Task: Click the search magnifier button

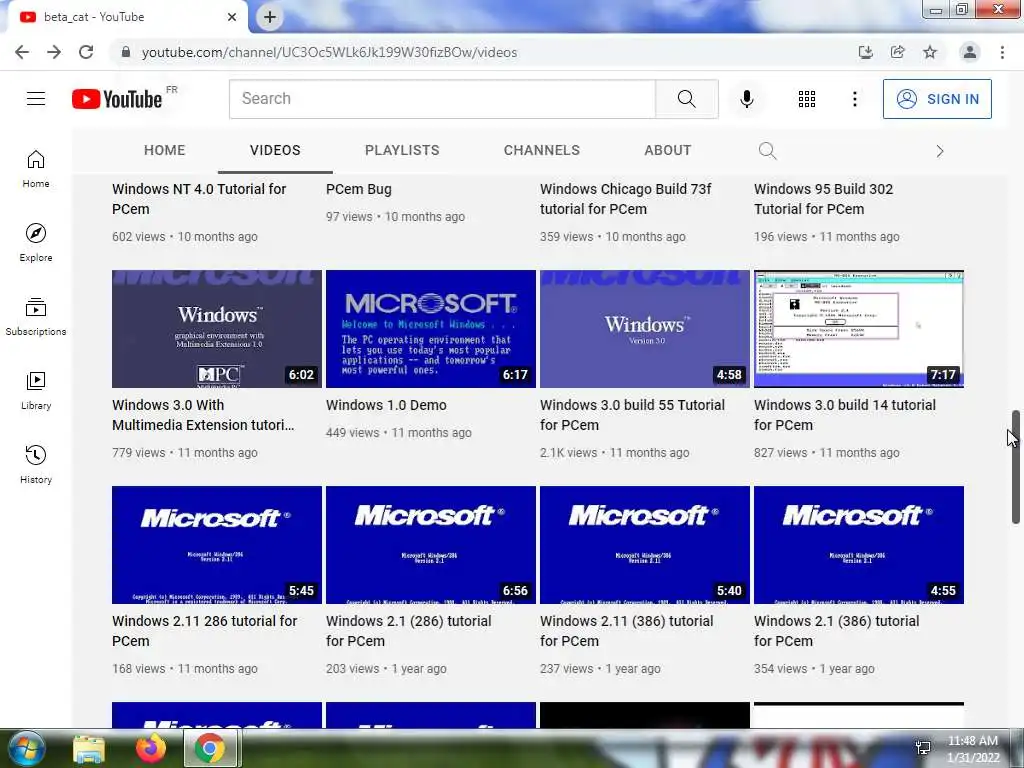Action: pos(686,99)
